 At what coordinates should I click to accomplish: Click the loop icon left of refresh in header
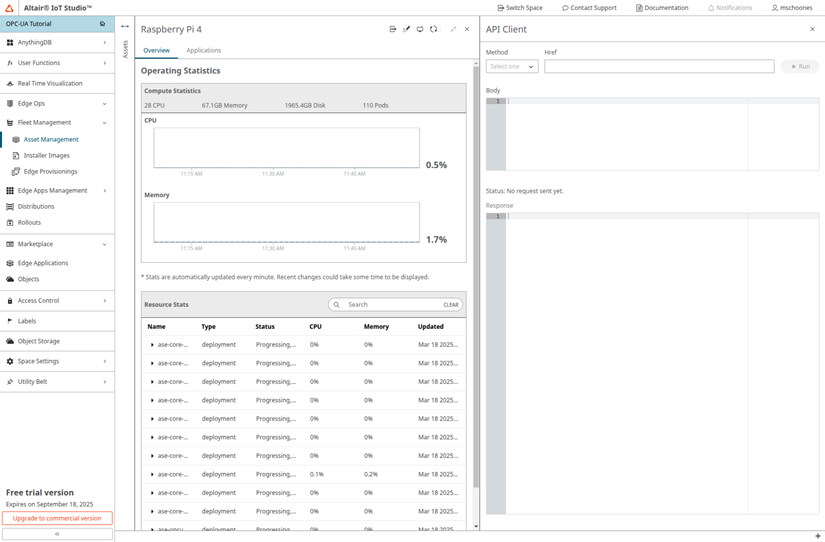click(x=420, y=29)
